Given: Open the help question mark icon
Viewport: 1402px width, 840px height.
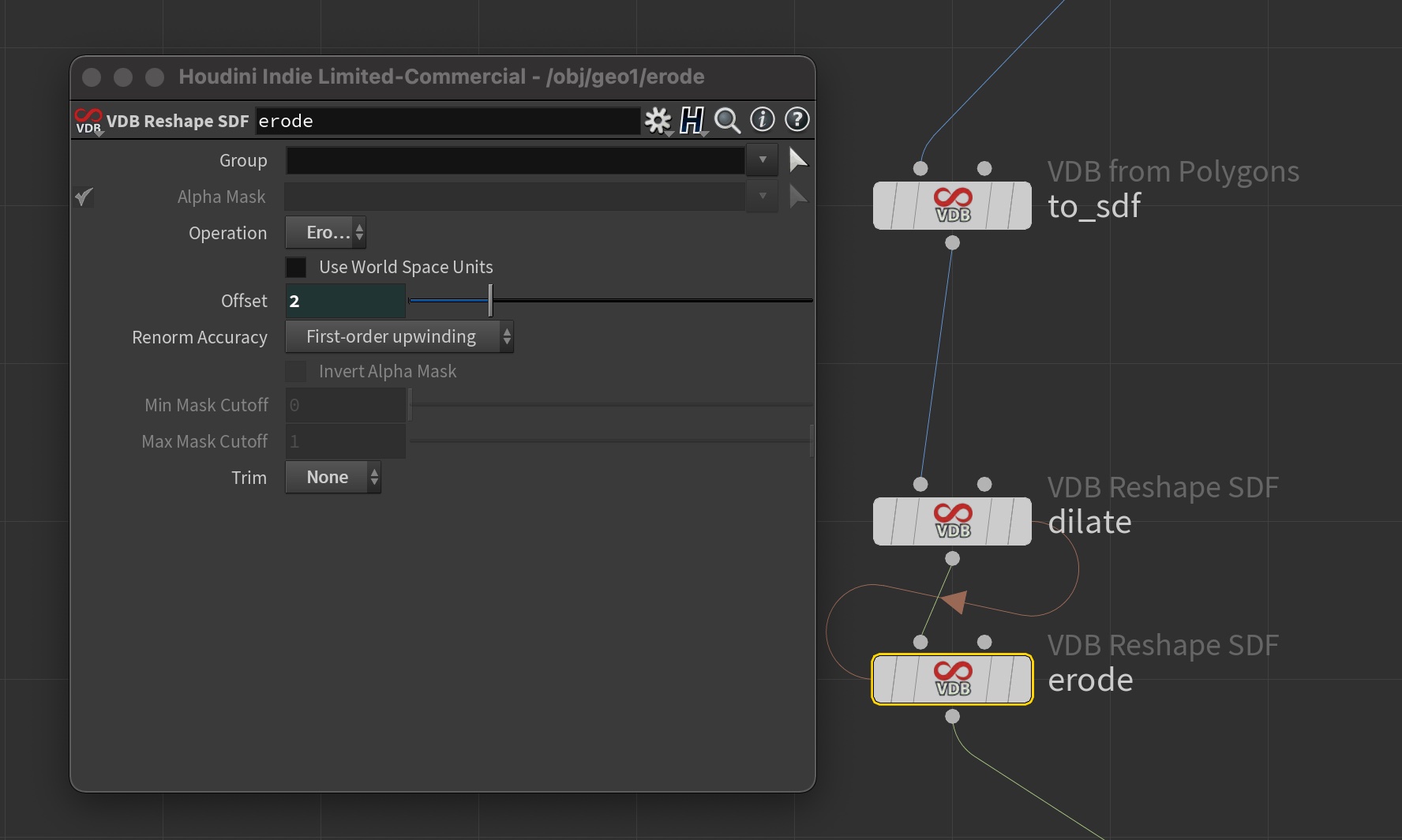Looking at the screenshot, I should click(797, 119).
